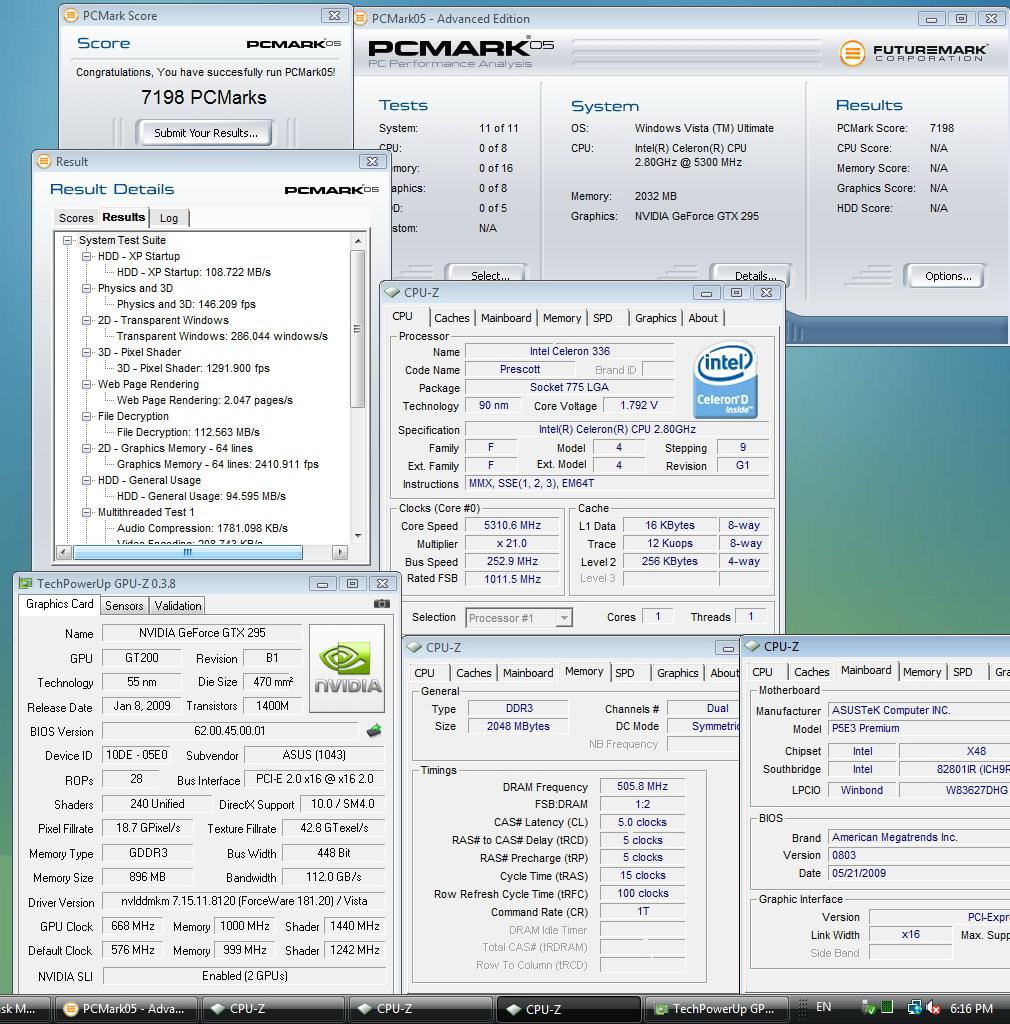This screenshot has height=1024, width=1010.
Task: Click the Core Voltage value 1.792 V
Action: pos(639,406)
